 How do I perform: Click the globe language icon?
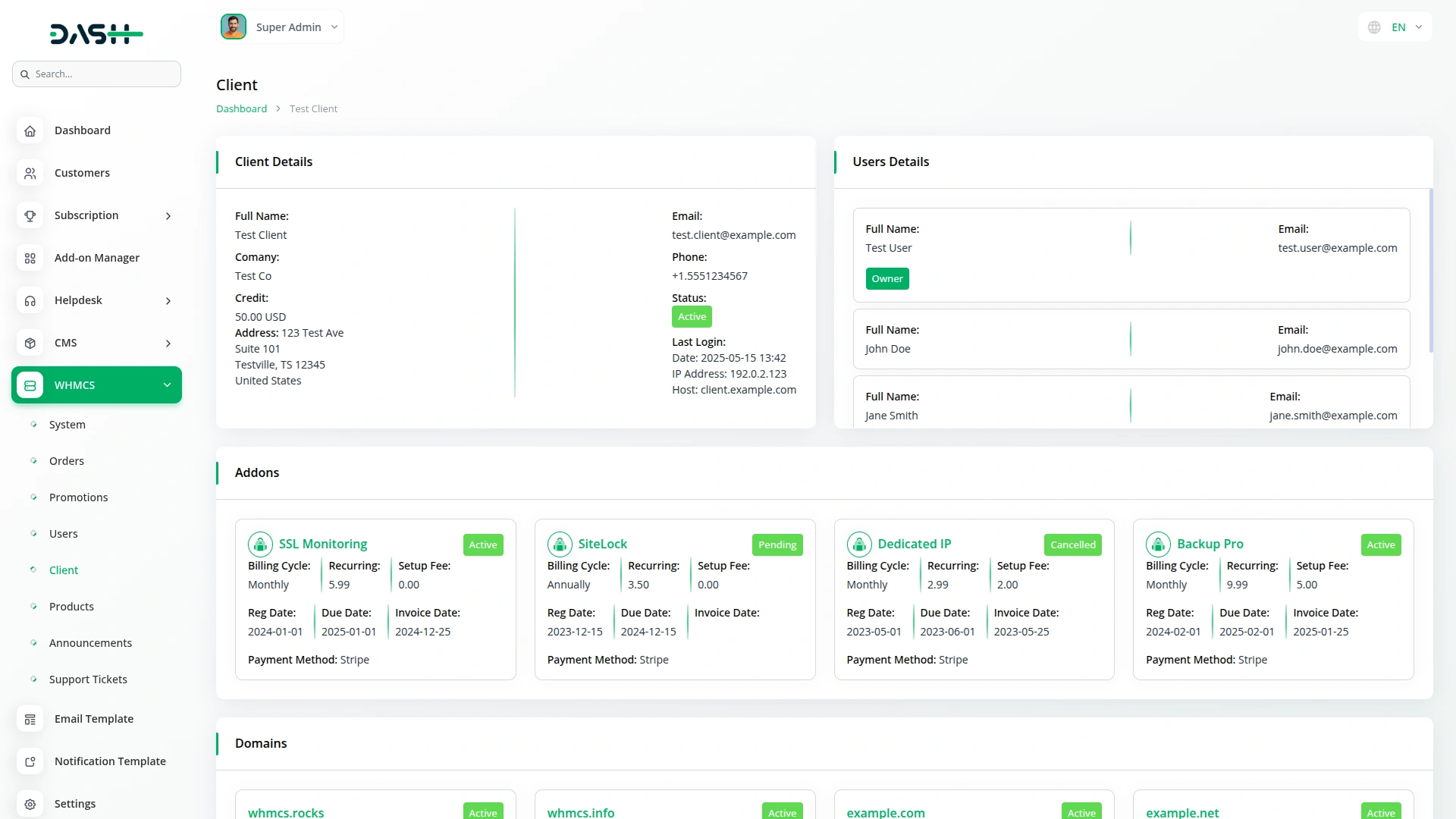point(1374,27)
